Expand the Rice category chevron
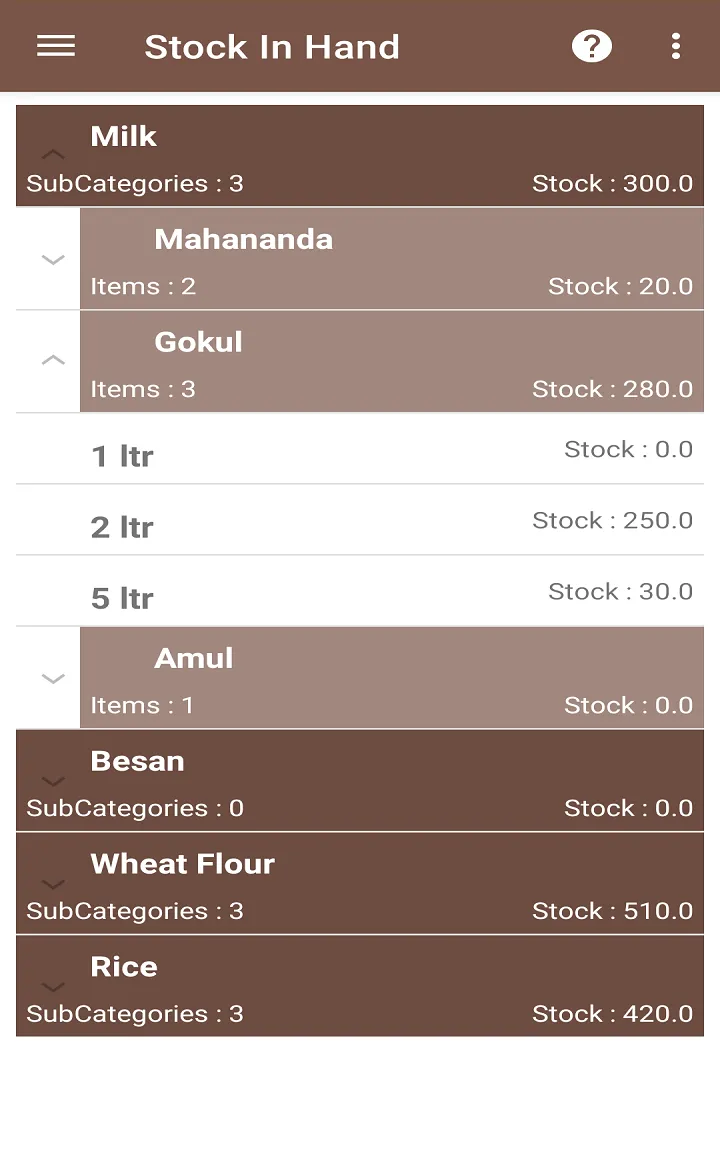Image resolution: width=720 pixels, height=1154 pixels. tap(53, 987)
